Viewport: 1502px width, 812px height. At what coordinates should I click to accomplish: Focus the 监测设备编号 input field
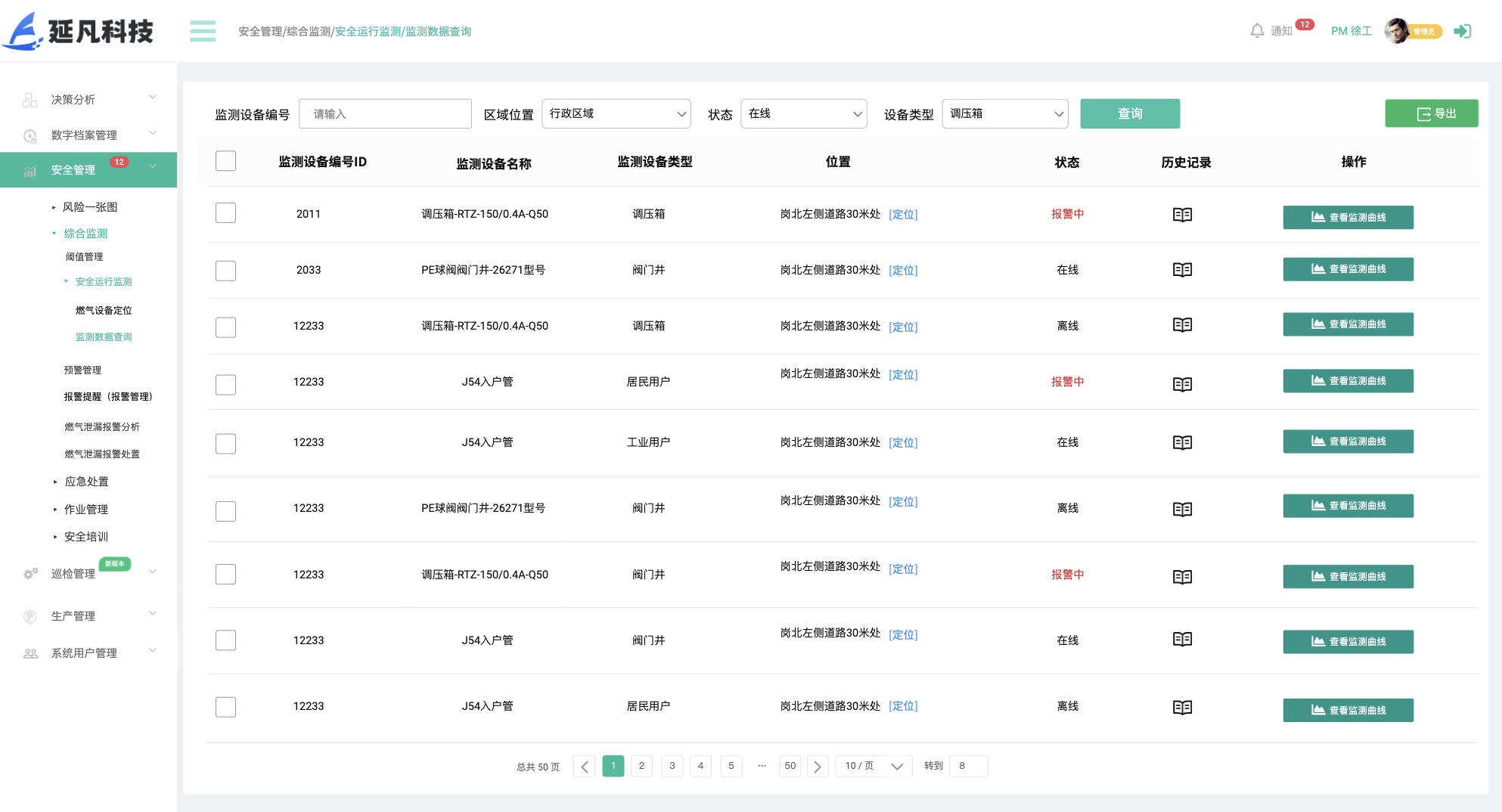385,113
